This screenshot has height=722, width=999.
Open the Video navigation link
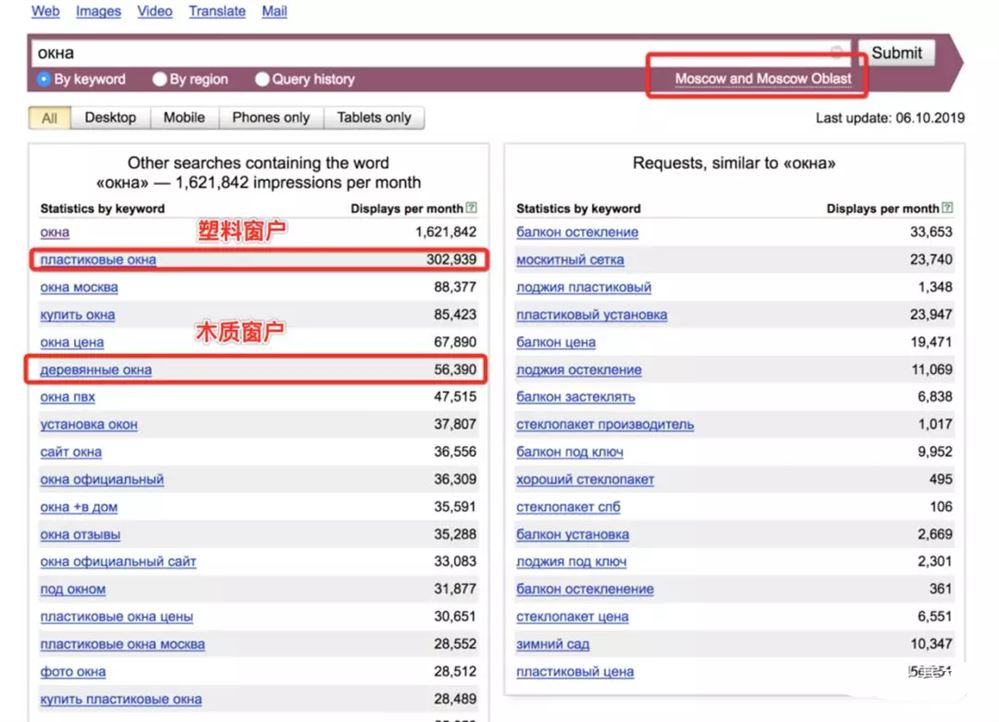155,11
